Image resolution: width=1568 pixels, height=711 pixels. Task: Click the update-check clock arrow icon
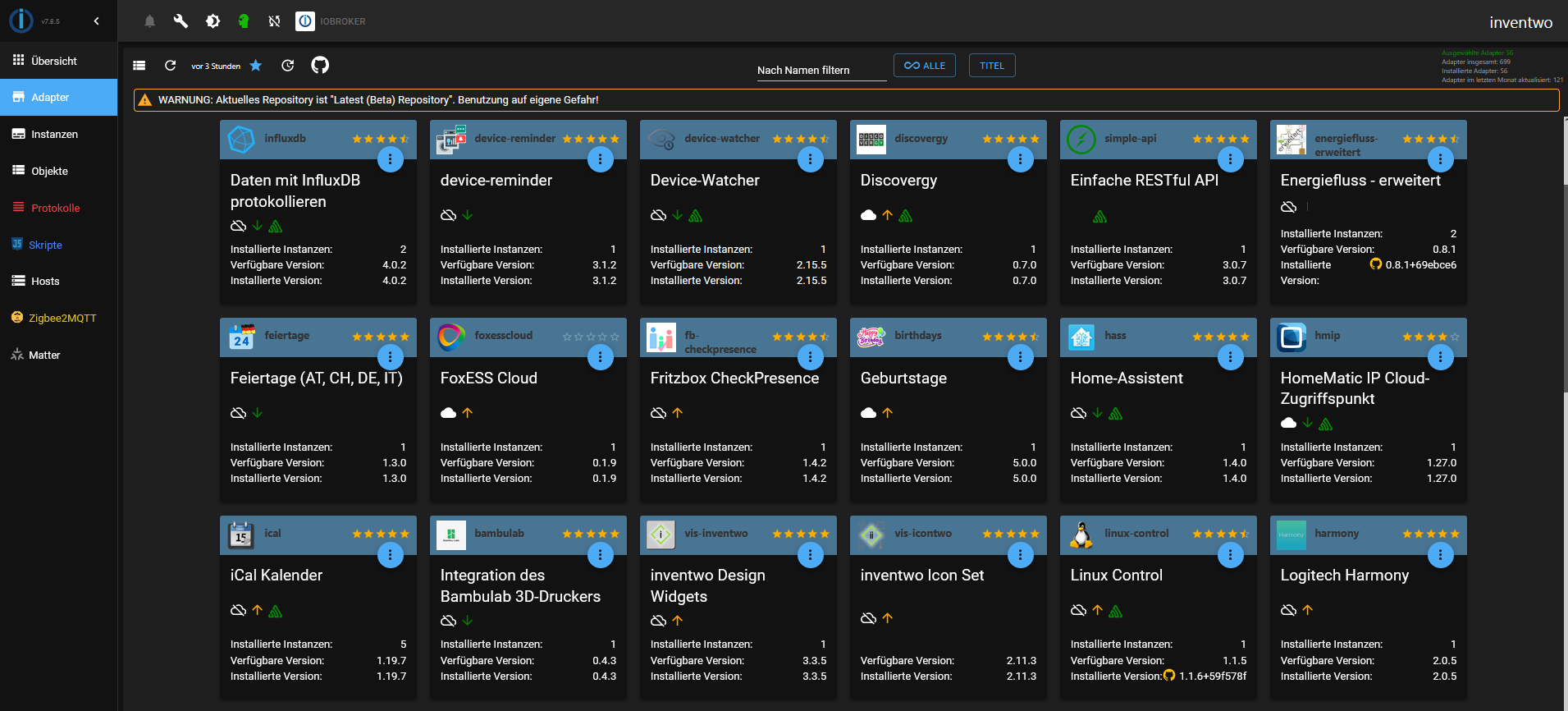pos(287,66)
